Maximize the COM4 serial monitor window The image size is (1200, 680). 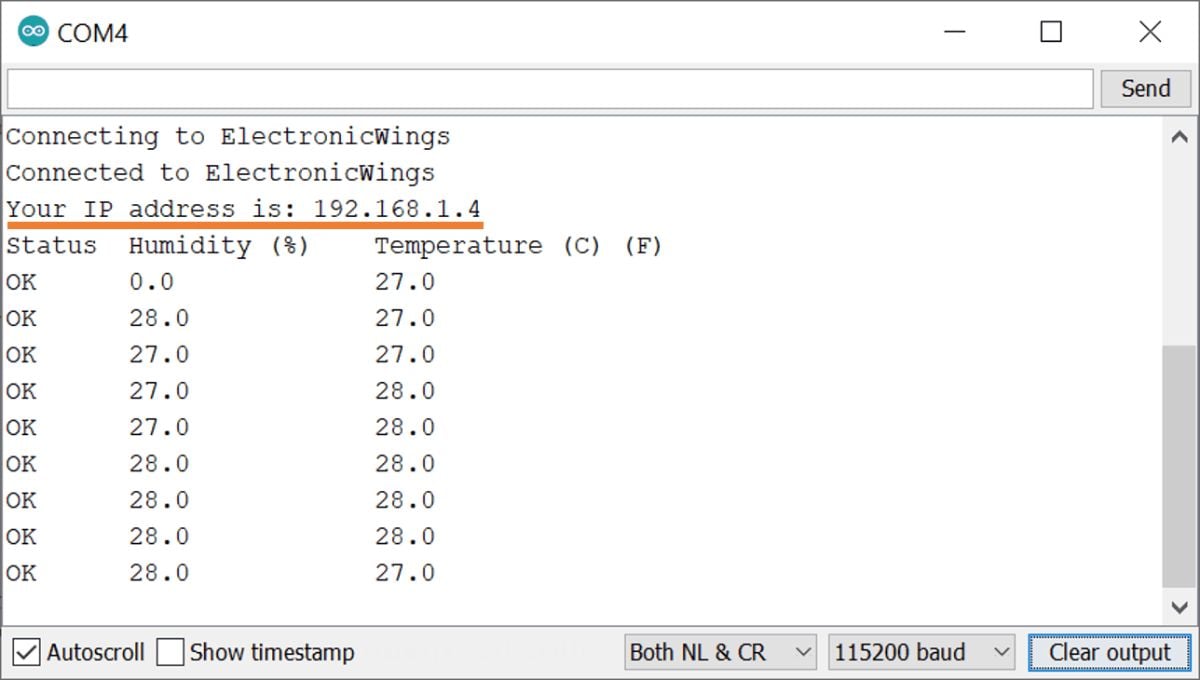pyautogui.click(x=1051, y=32)
